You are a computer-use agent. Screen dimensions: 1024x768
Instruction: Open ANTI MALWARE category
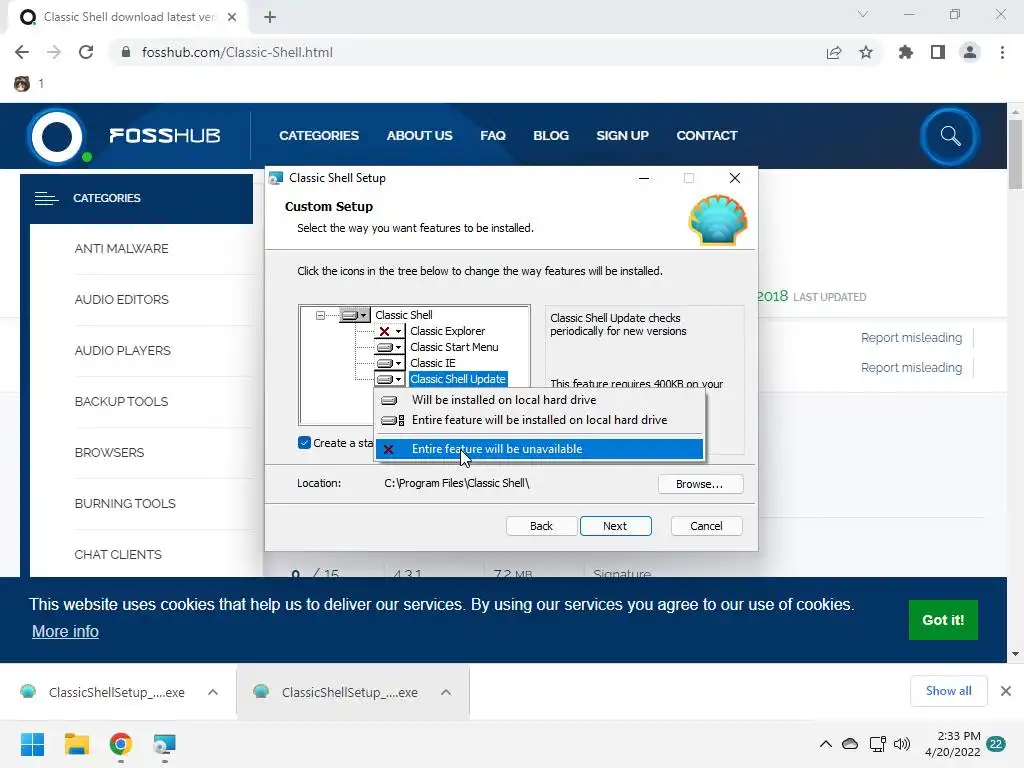tap(121, 248)
